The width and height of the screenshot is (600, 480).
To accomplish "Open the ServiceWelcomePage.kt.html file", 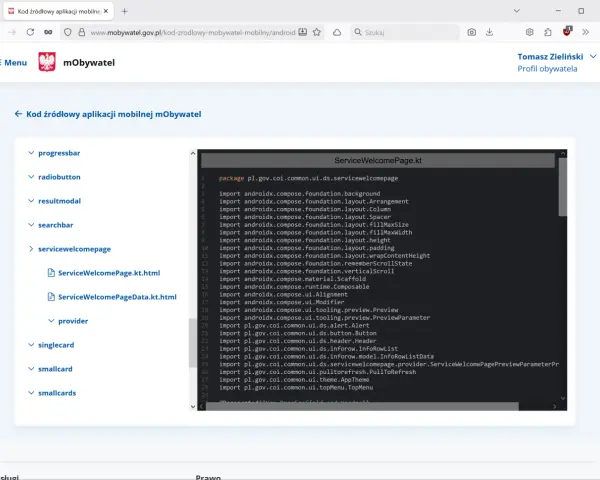I will coord(109,273).
